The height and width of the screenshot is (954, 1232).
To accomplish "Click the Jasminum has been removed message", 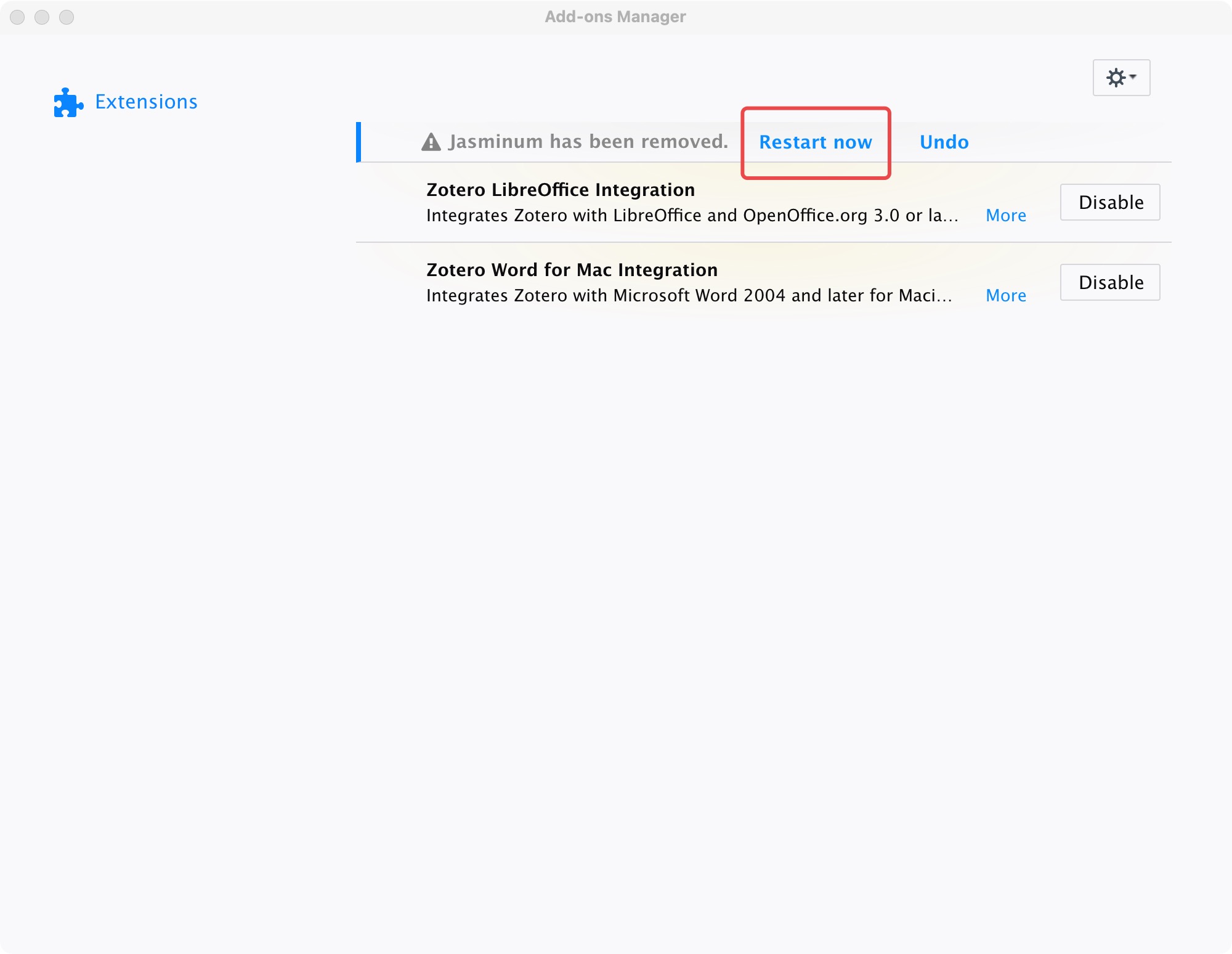I will pyautogui.click(x=588, y=142).
